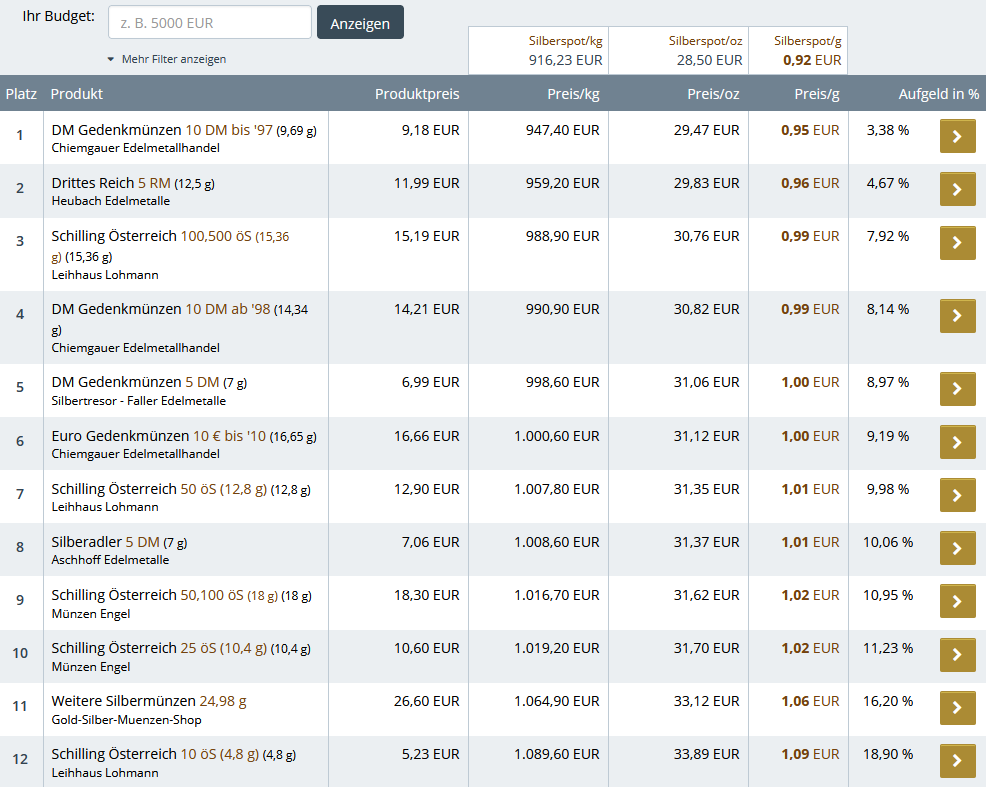Sort by Aufgeld in % column header
Viewport: 986px width, 787px height.
coord(938,94)
